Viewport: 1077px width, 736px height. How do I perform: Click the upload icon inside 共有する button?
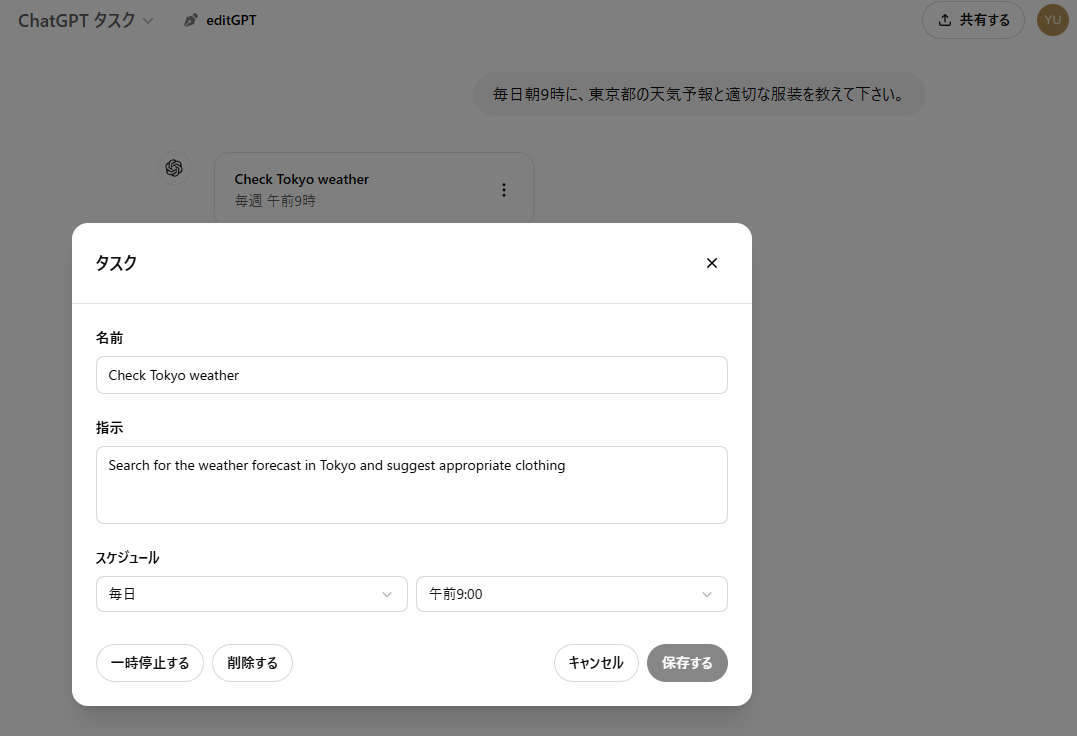click(x=945, y=19)
